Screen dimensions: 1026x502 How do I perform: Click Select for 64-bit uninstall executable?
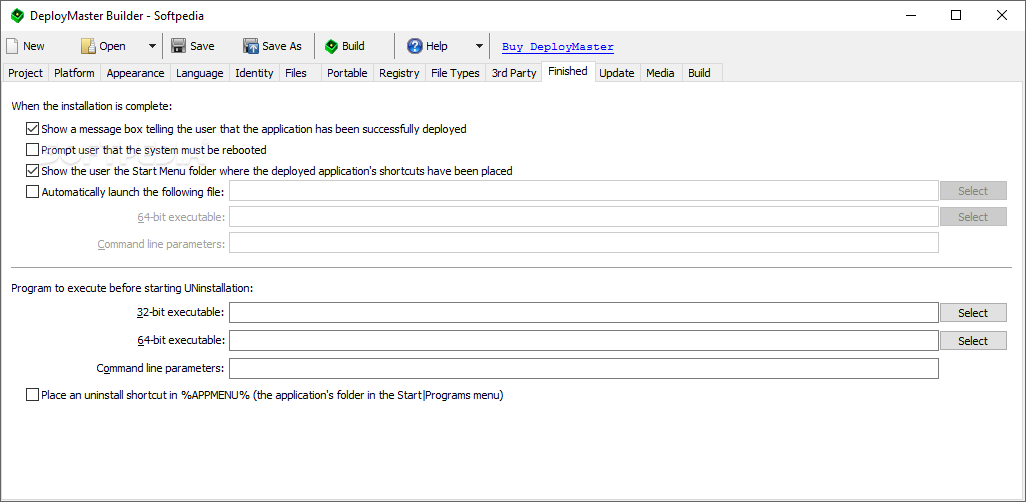point(973,340)
